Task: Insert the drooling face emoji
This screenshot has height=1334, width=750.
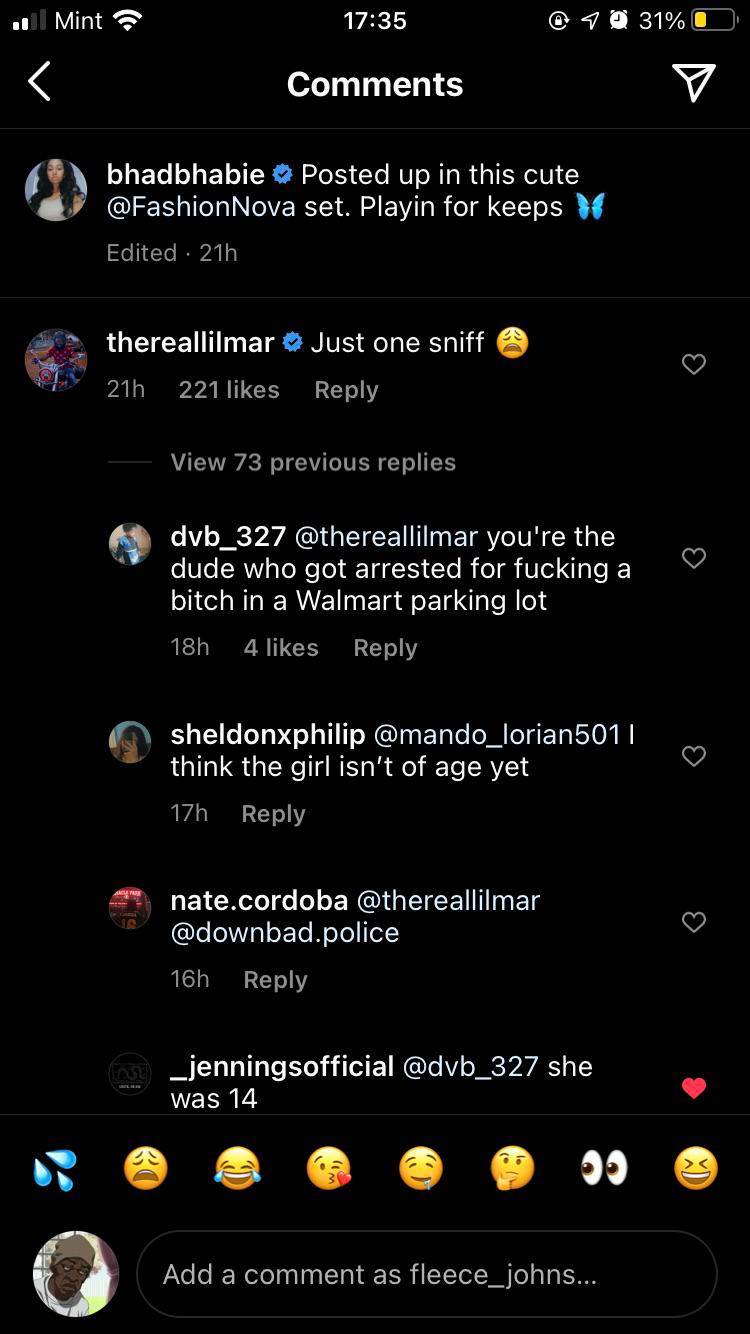Action: pyautogui.click(x=421, y=1168)
